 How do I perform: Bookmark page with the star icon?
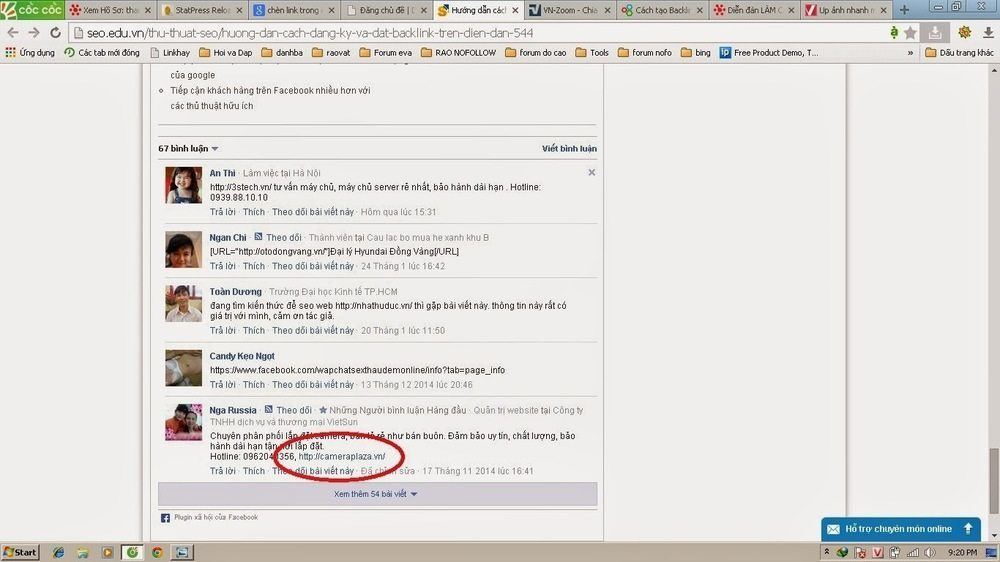coord(910,33)
